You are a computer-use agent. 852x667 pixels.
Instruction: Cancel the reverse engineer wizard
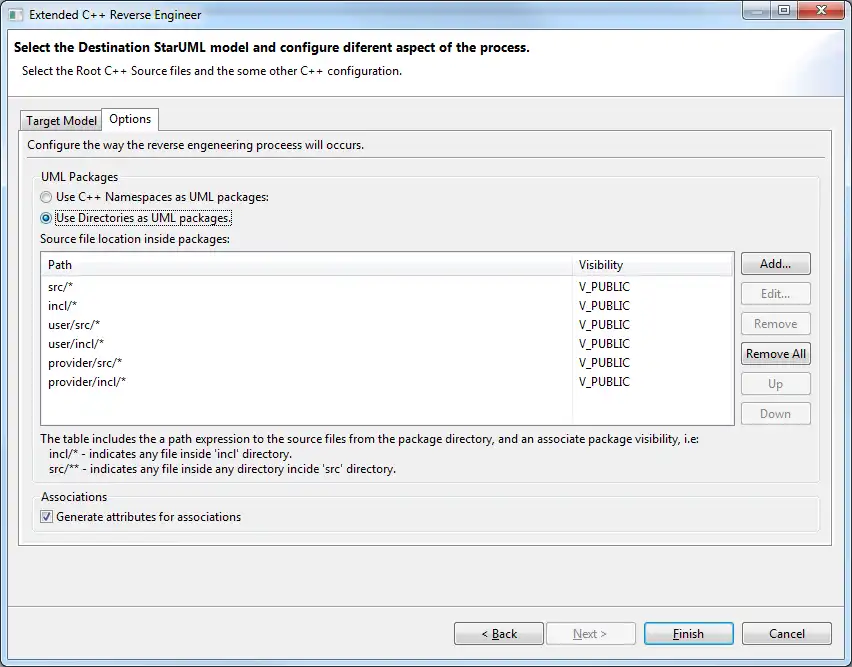(x=786, y=634)
